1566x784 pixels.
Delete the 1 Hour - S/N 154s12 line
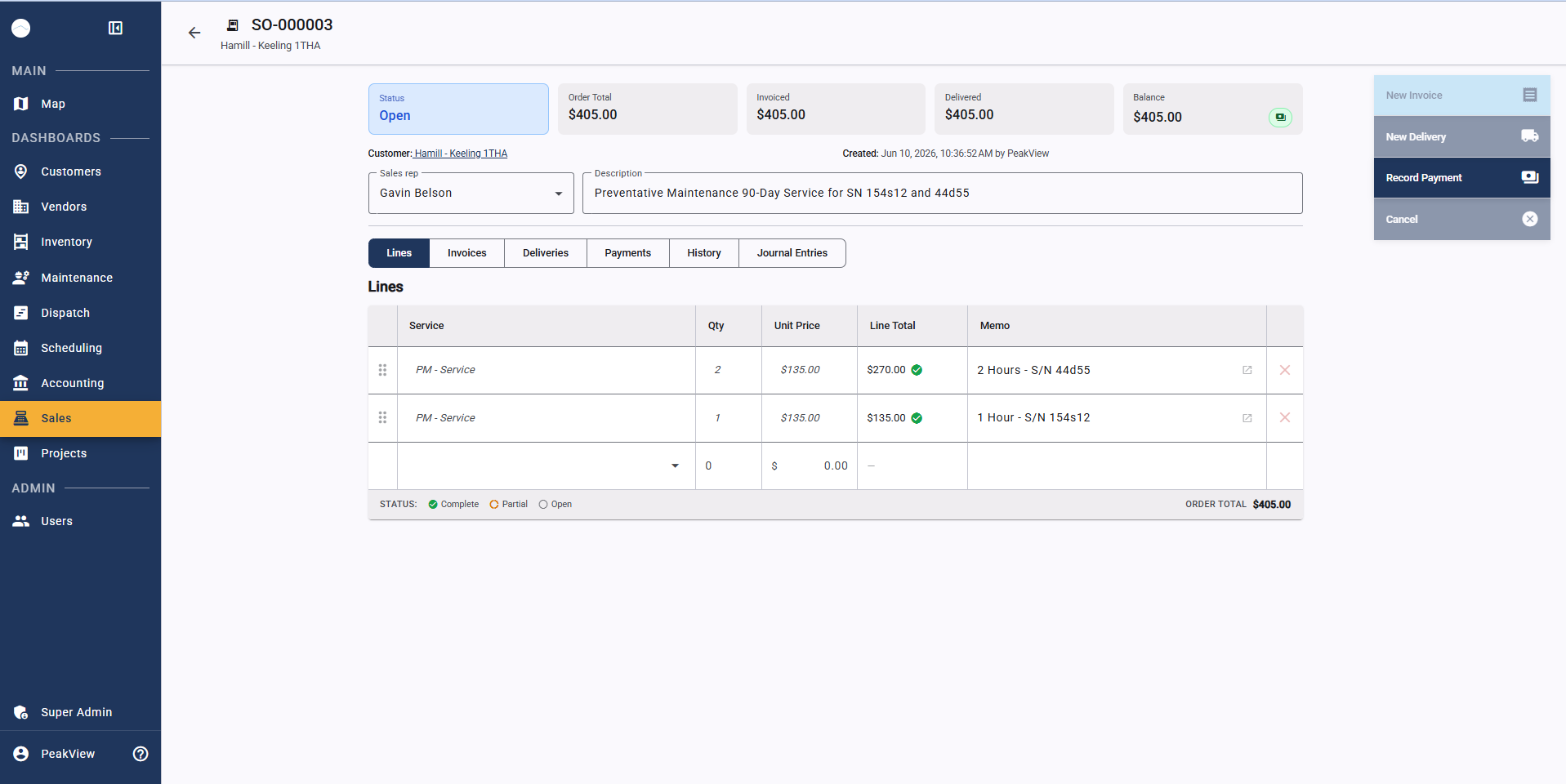coord(1285,417)
